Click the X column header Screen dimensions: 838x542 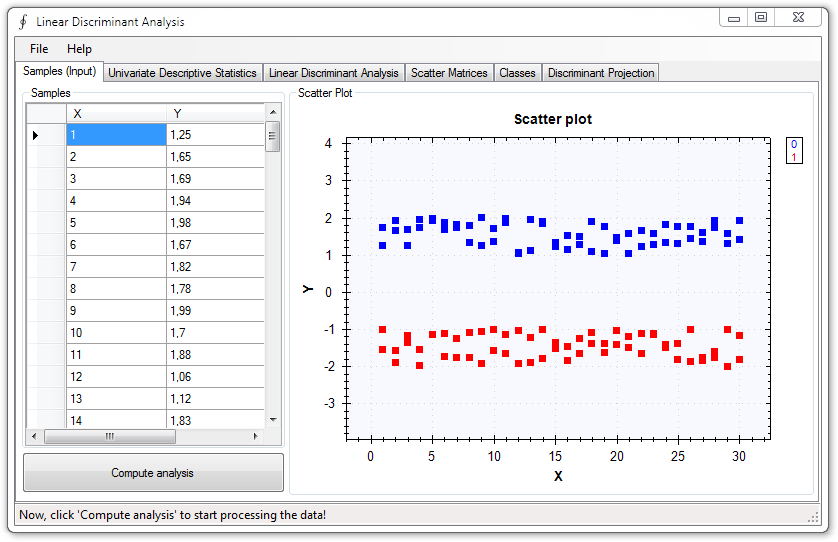pyautogui.click(x=117, y=113)
